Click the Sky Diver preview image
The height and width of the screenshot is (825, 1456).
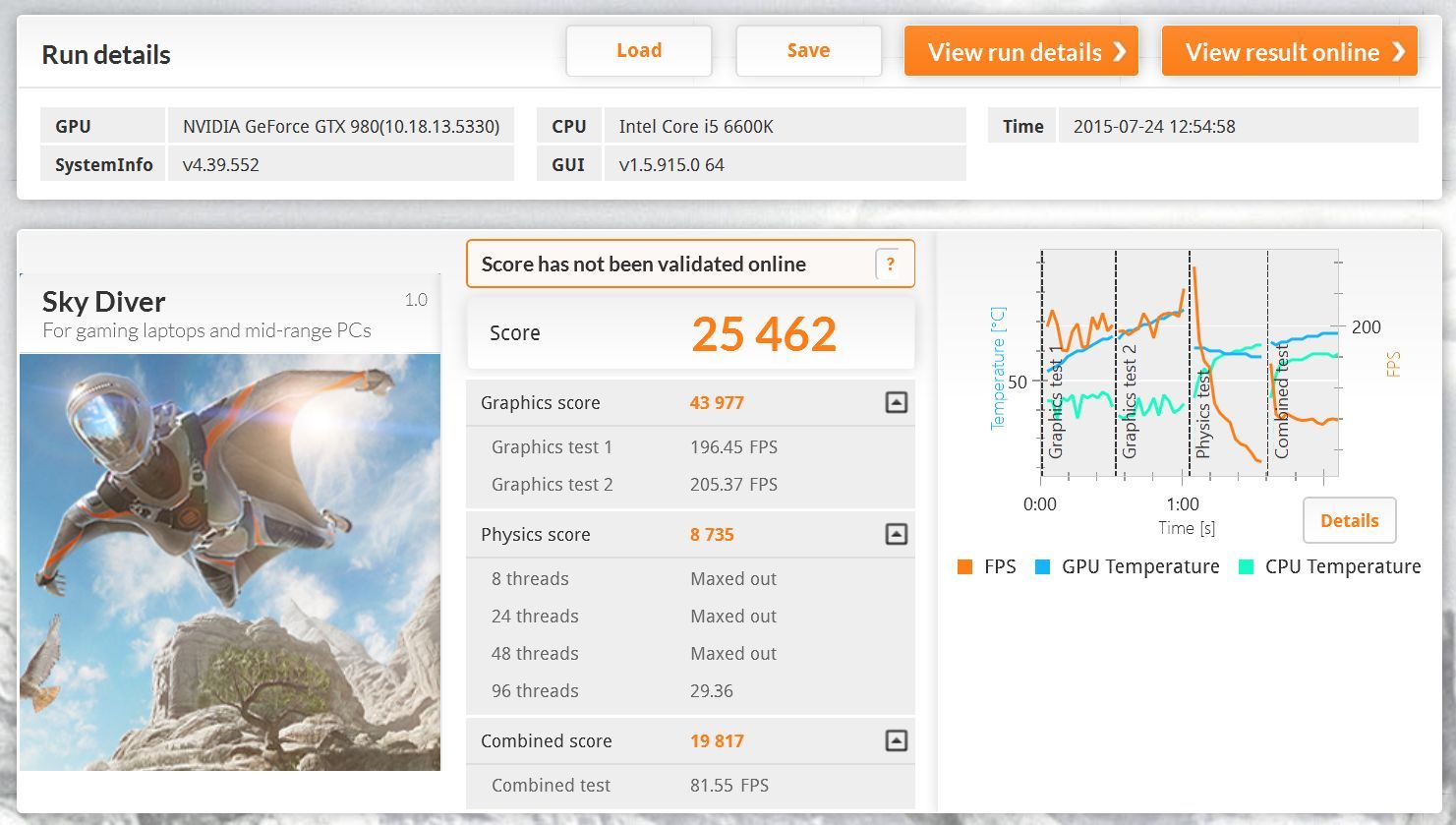point(230,561)
